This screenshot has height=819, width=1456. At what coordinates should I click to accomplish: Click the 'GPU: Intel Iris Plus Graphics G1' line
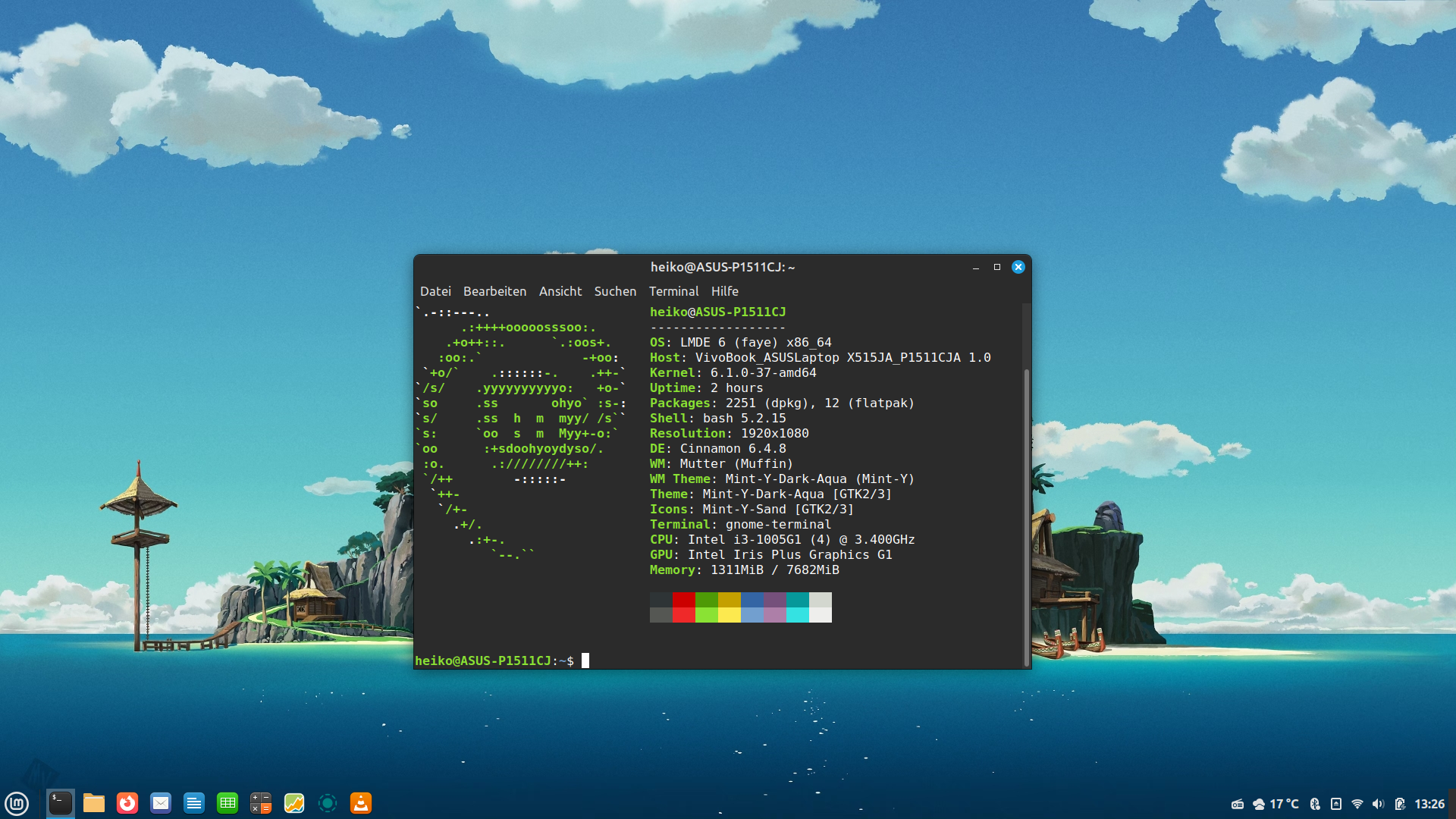pyautogui.click(x=771, y=554)
